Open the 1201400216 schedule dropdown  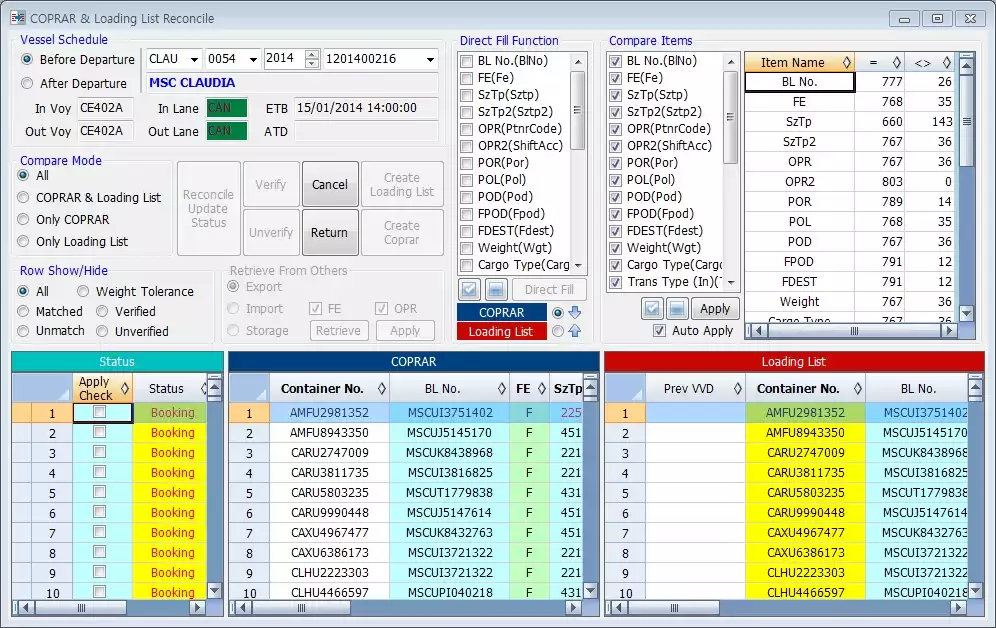430,60
